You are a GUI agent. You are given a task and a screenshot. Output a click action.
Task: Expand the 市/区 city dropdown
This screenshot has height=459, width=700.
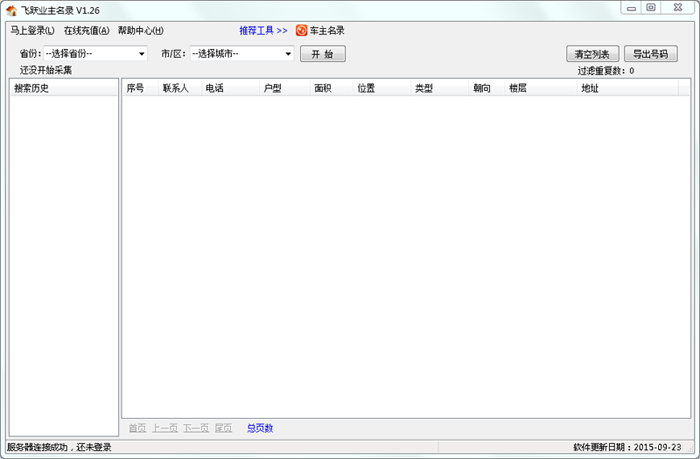coord(241,53)
